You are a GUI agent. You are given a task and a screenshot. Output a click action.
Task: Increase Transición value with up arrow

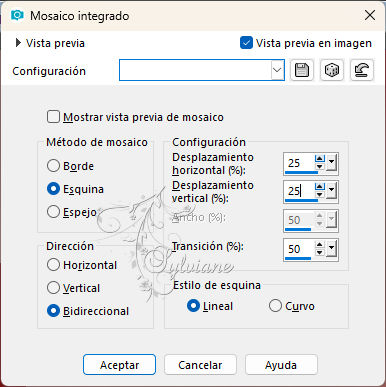[x=320, y=245]
